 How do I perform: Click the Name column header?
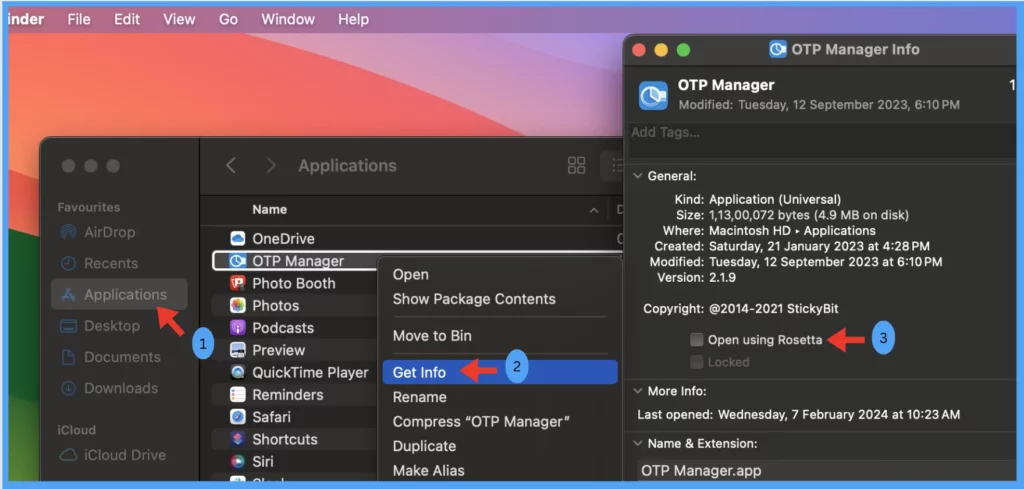(269, 210)
